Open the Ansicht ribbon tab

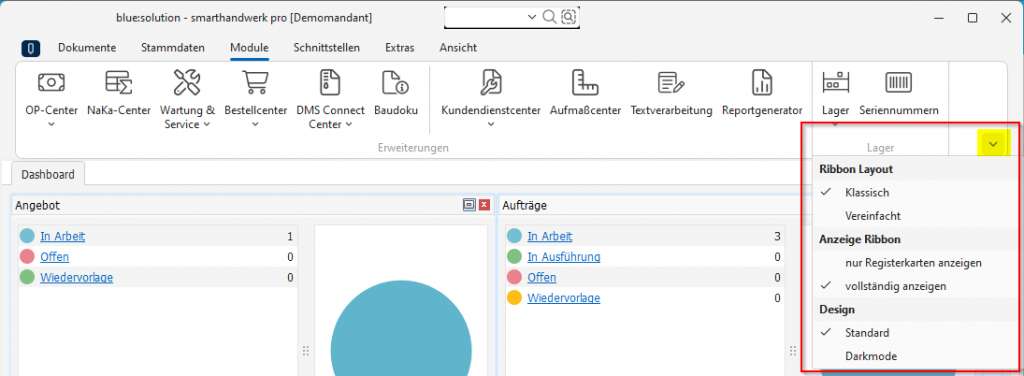[458, 48]
